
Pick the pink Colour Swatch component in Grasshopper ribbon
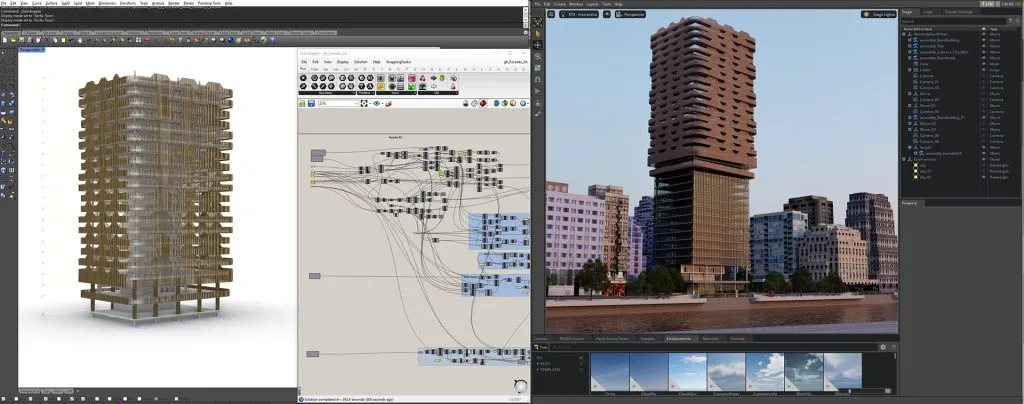coord(412,78)
